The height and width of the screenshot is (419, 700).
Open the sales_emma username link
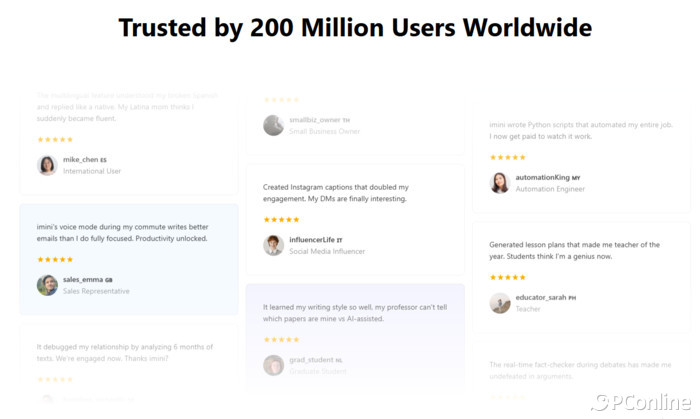[83, 279]
